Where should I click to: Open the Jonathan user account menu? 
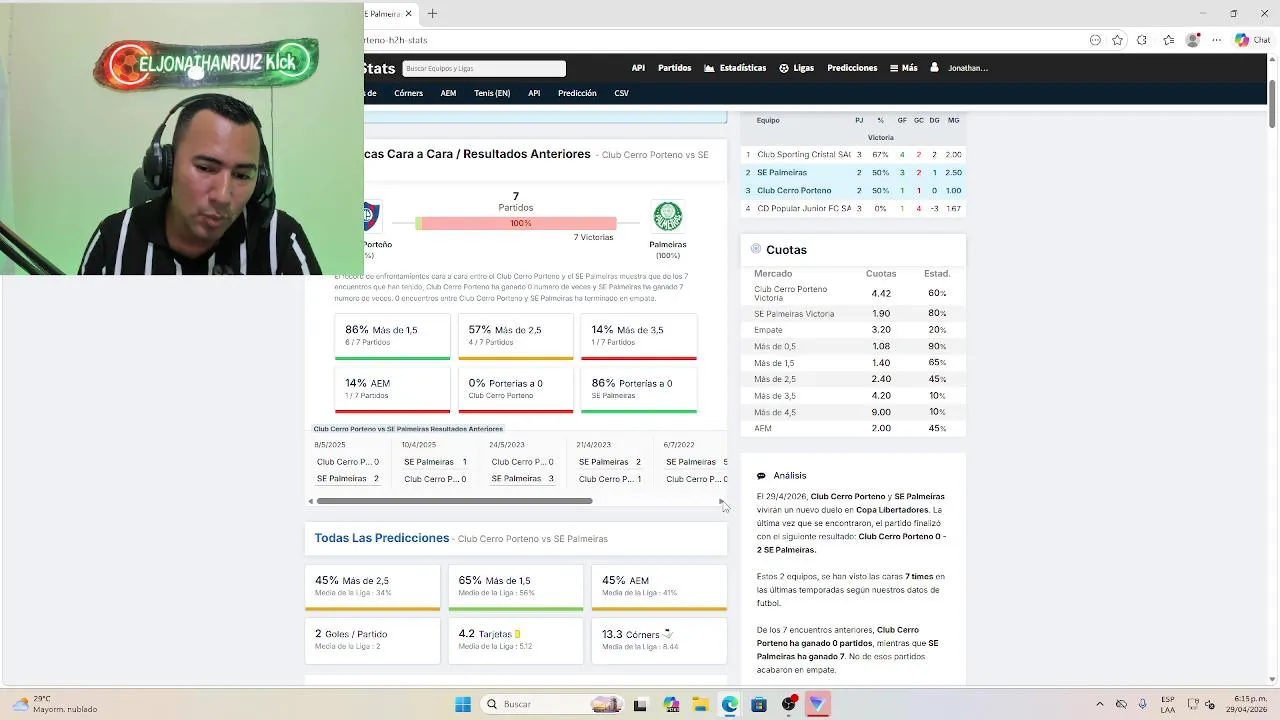coord(959,68)
